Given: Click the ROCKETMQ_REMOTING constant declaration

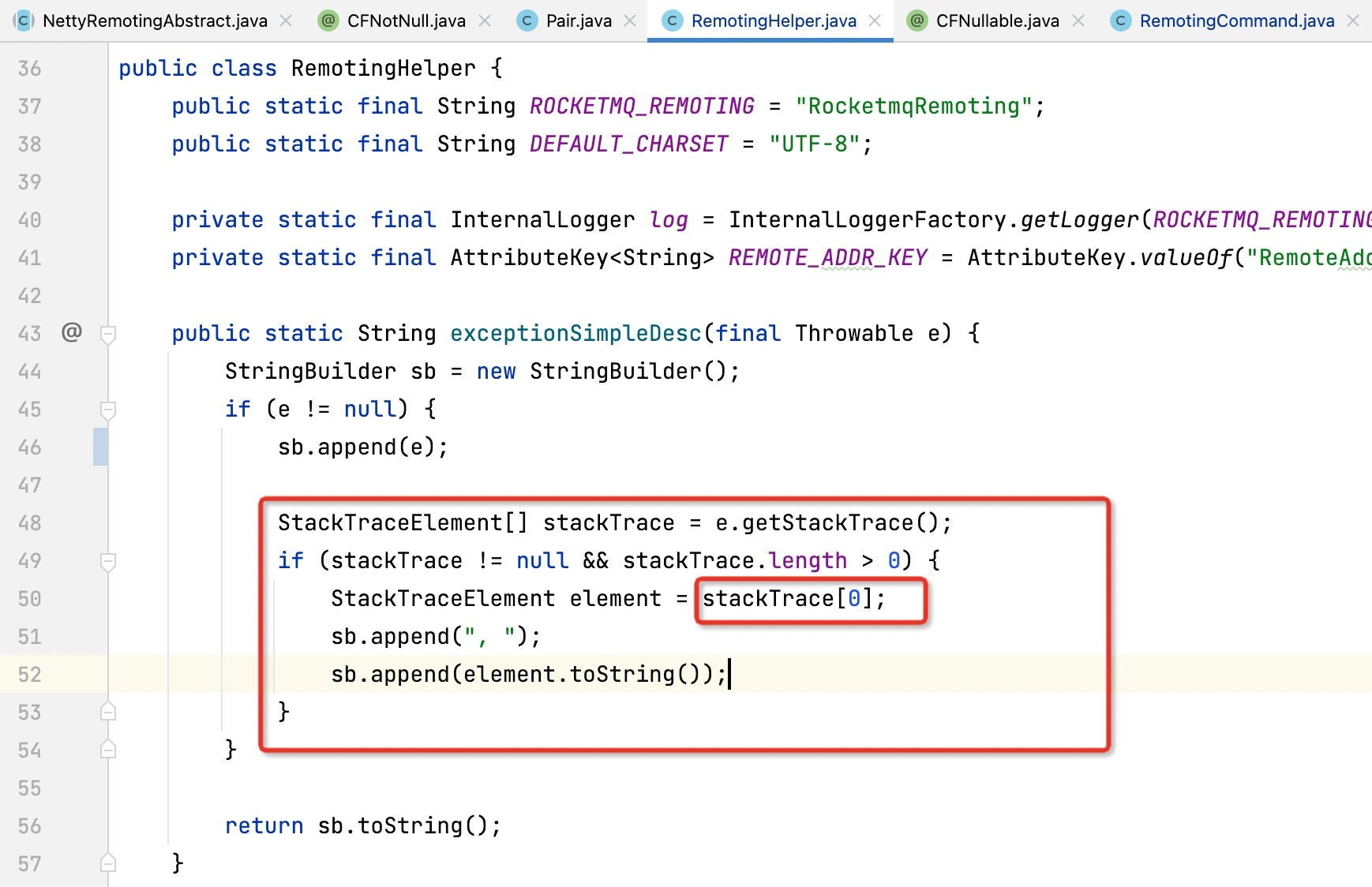Looking at the screenshot, I should [642, 107].
